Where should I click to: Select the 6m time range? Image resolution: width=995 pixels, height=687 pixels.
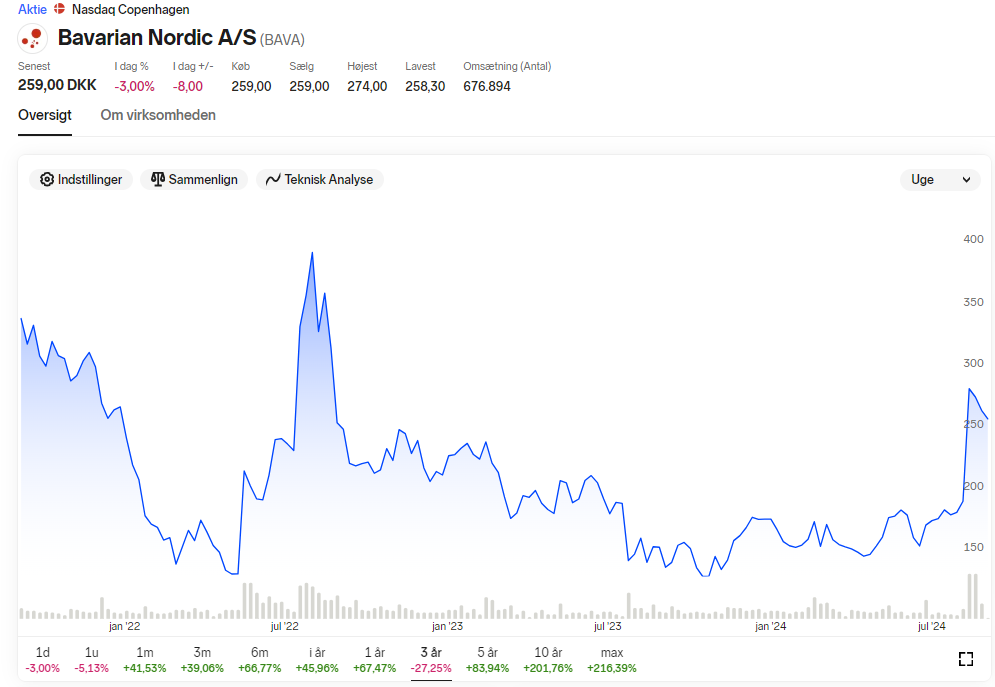pyautogui.click(x=260, y=660)
